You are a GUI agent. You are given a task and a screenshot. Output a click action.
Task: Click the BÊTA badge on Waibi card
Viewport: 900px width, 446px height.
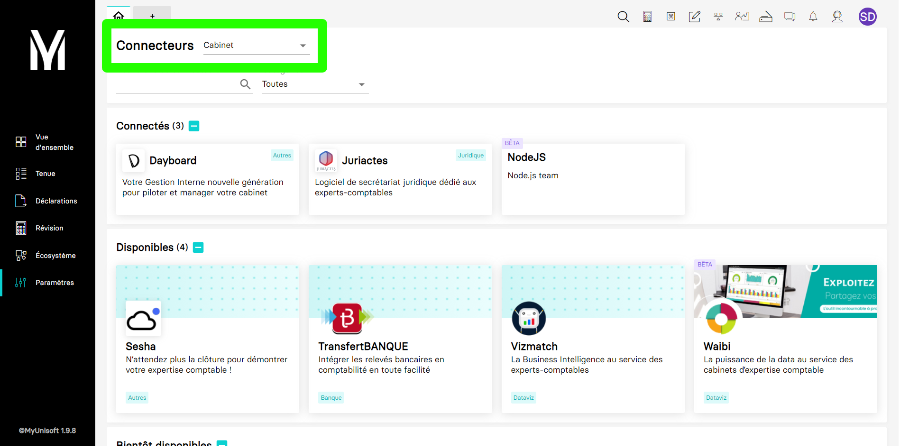[705, 264]
